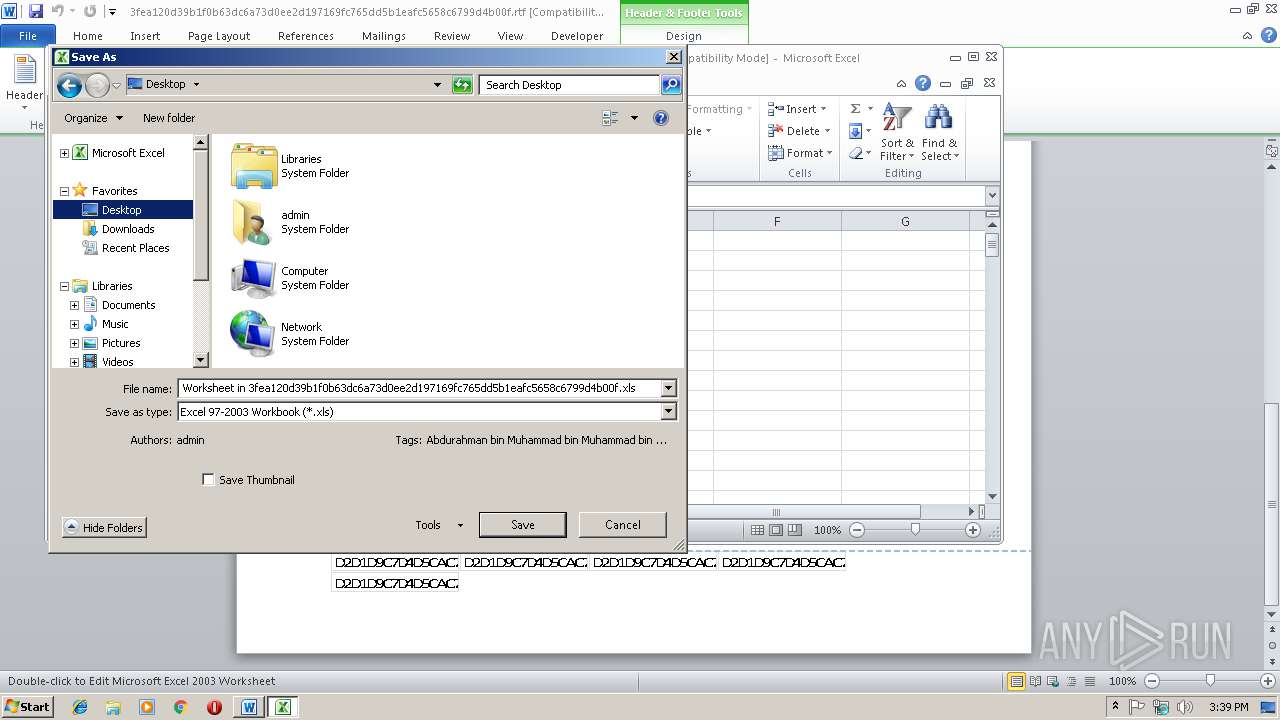This screenshot has height=720, width=1280.
Task: Select Word Full Screen Reading view icon
Action: point(1035,681)
